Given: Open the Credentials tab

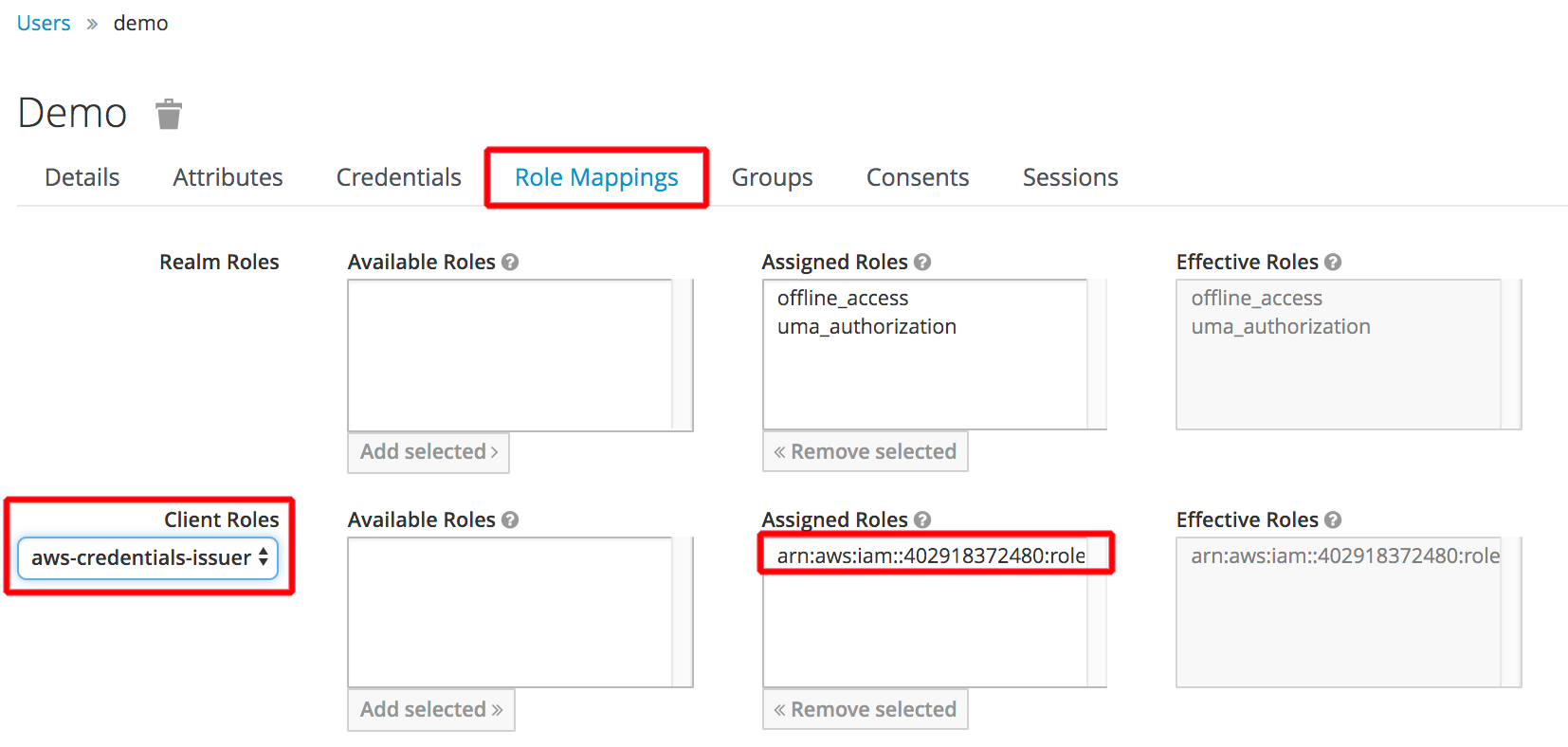Looking at the screenshot, I should click(399, 177).
